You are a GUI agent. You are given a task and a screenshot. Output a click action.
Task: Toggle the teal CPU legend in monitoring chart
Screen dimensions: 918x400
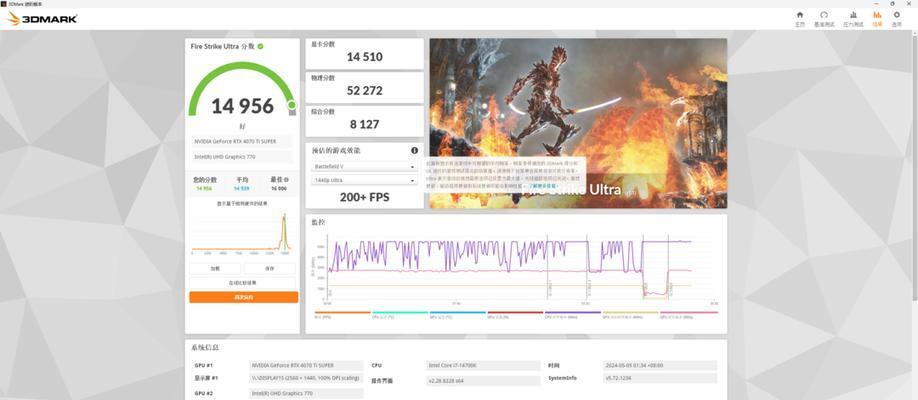400,314
